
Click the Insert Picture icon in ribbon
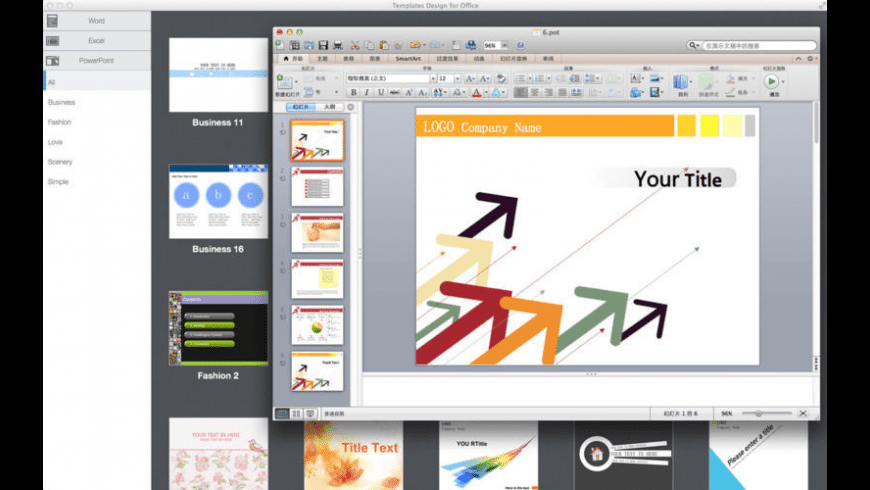655,79
